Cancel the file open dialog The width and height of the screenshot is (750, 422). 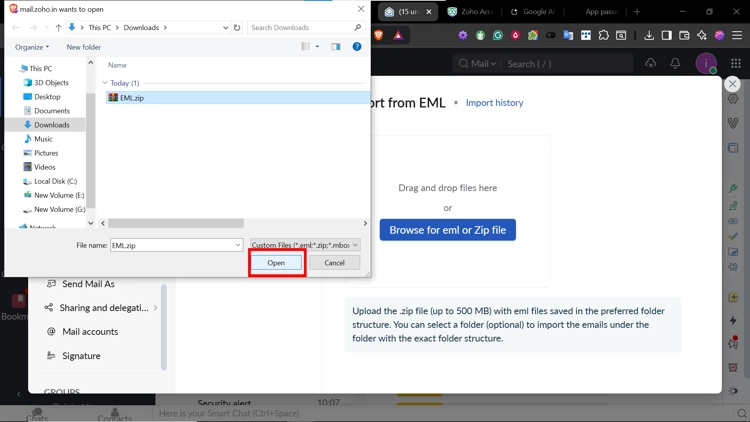tap(334, 263)
